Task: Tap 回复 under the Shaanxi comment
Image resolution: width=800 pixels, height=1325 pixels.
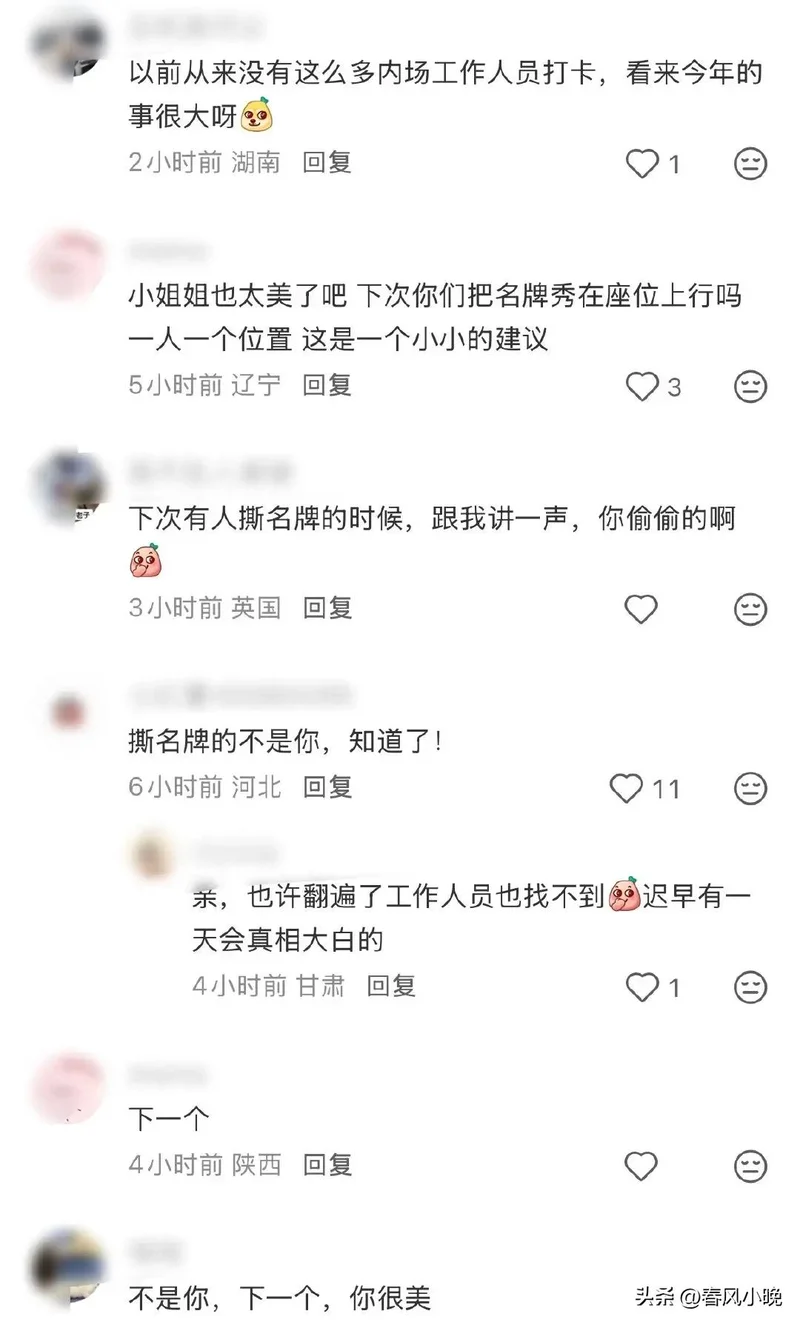Action: (328, 1165)
